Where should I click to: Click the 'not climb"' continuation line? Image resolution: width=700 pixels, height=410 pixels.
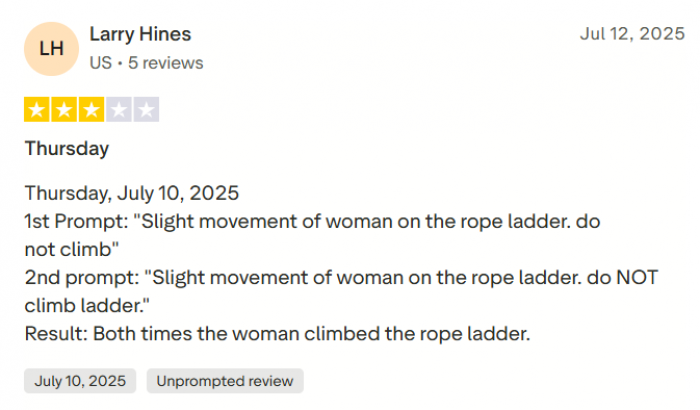click(x=72, y=247)
